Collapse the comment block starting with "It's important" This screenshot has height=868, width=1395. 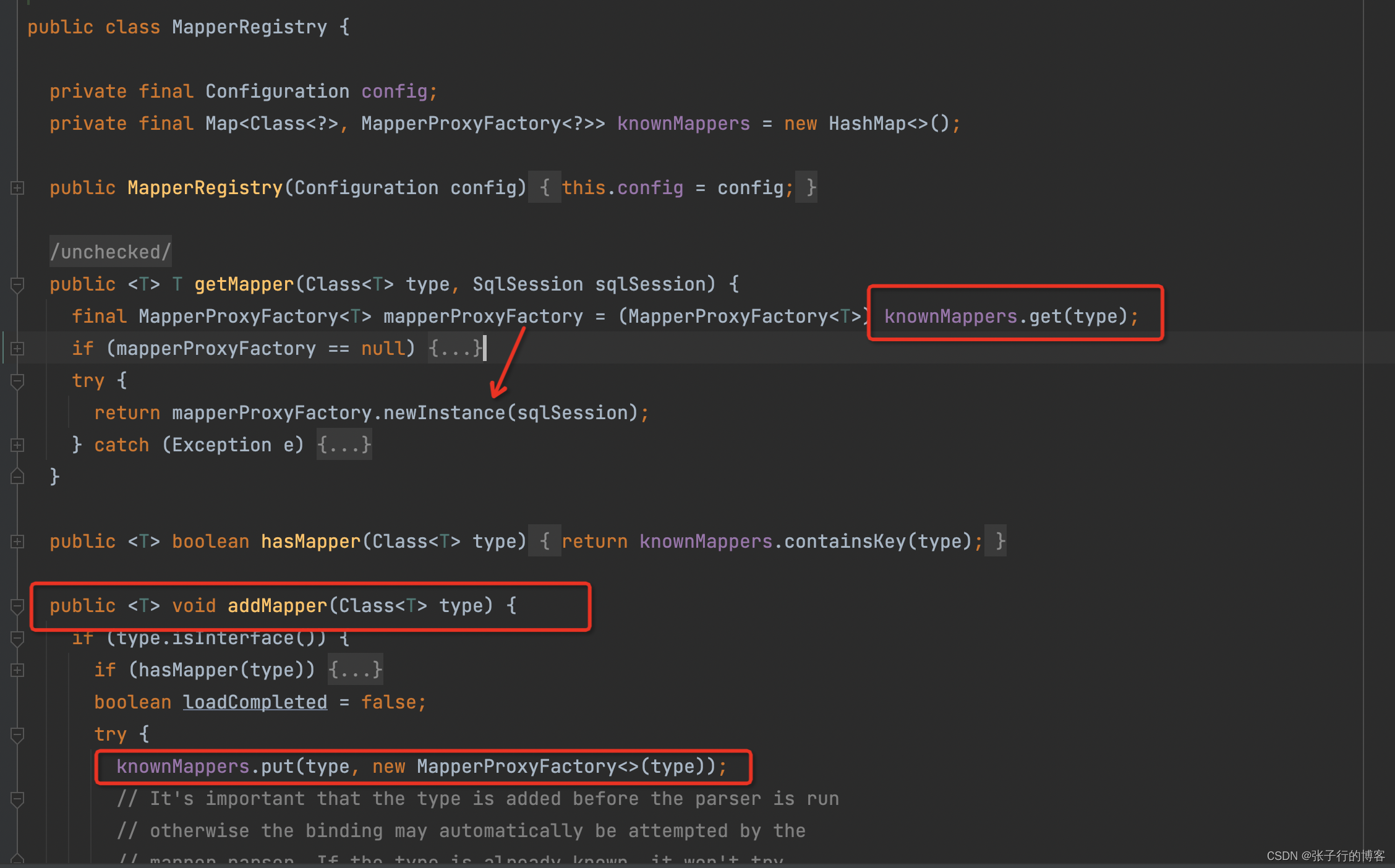click(17, 799)
